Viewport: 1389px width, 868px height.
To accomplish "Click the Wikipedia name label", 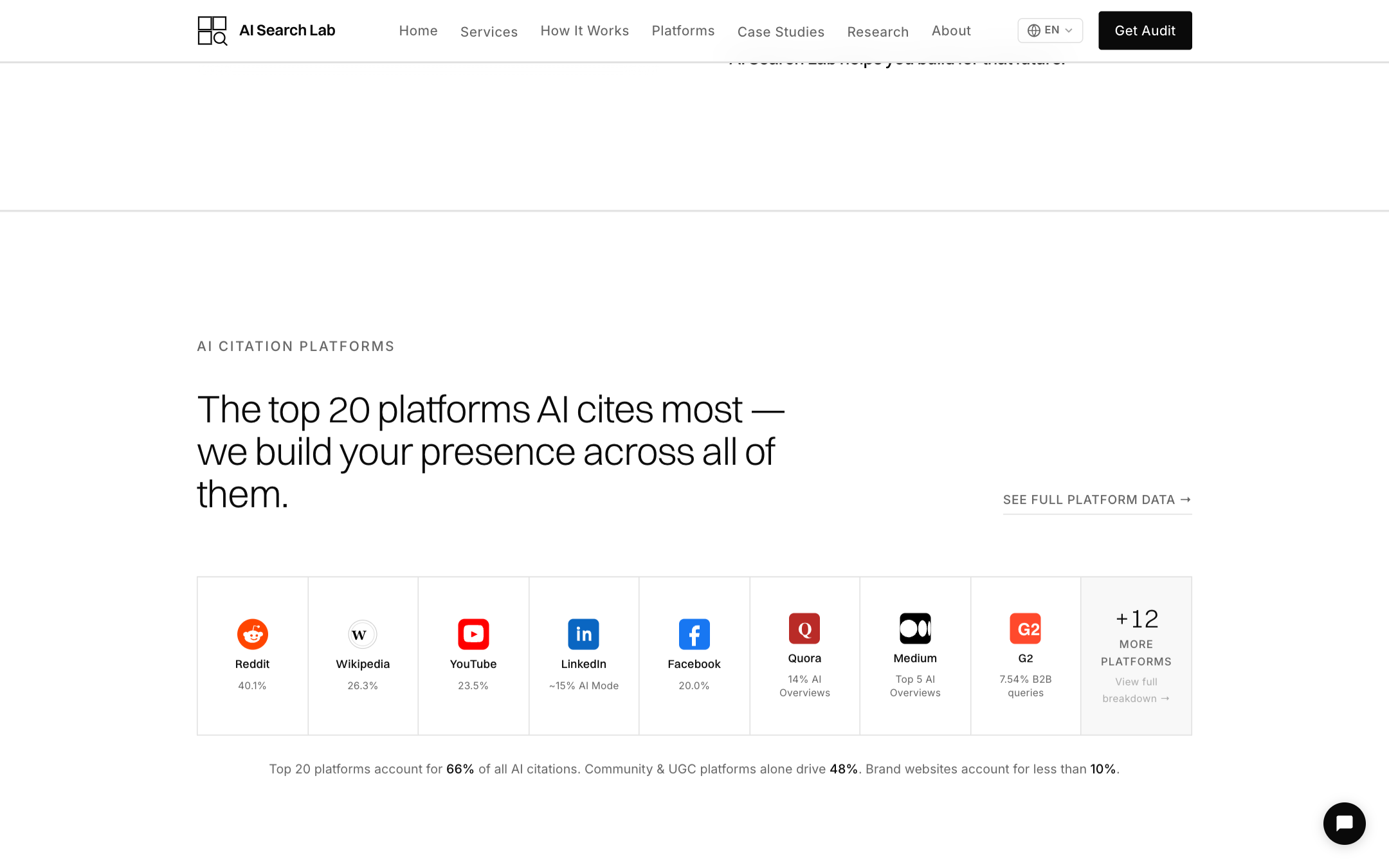I will pyautogui.click(x=363, y=664).
